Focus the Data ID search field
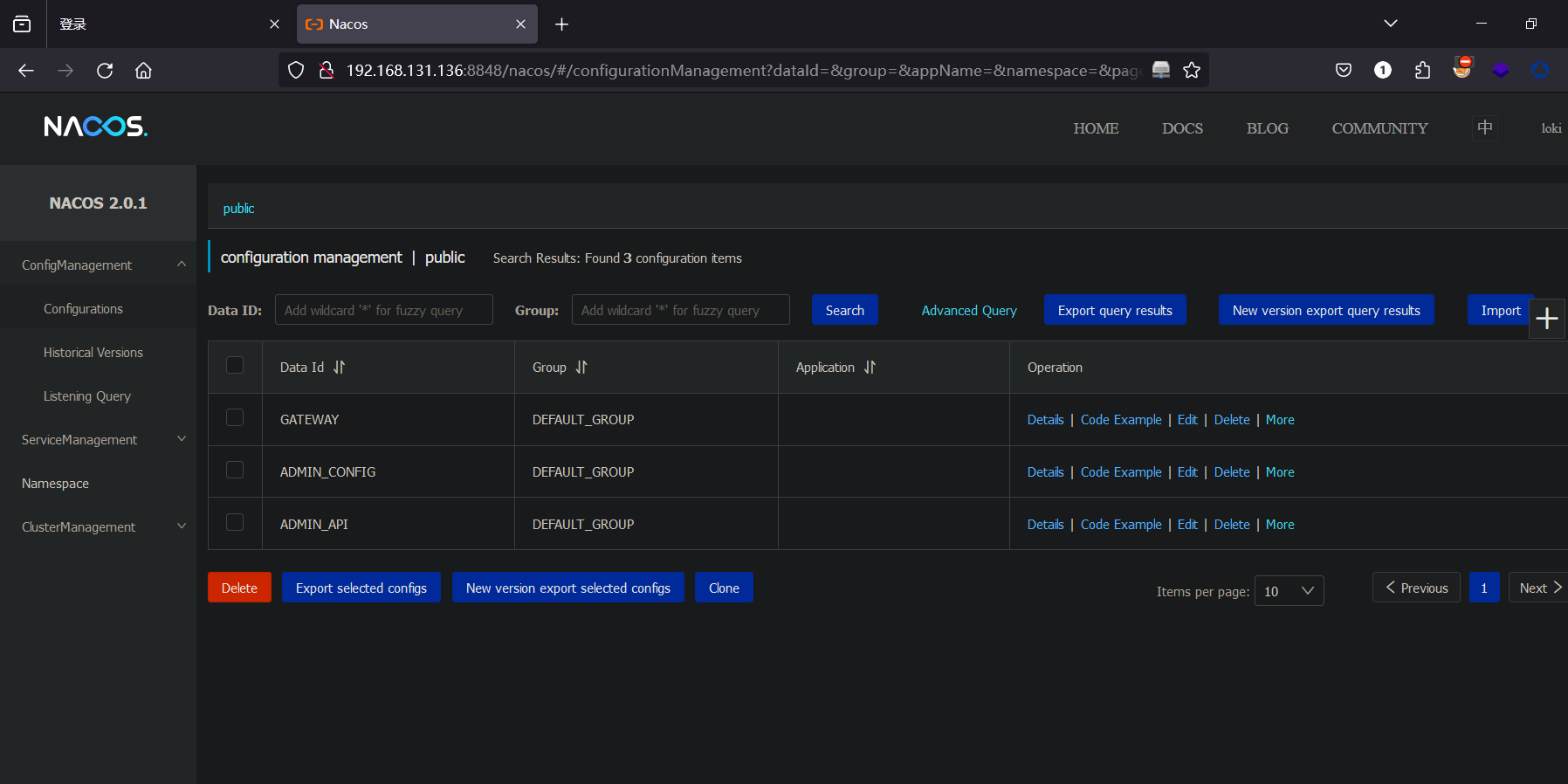The height and width of the screenshot is (784, 1568). 384,310
